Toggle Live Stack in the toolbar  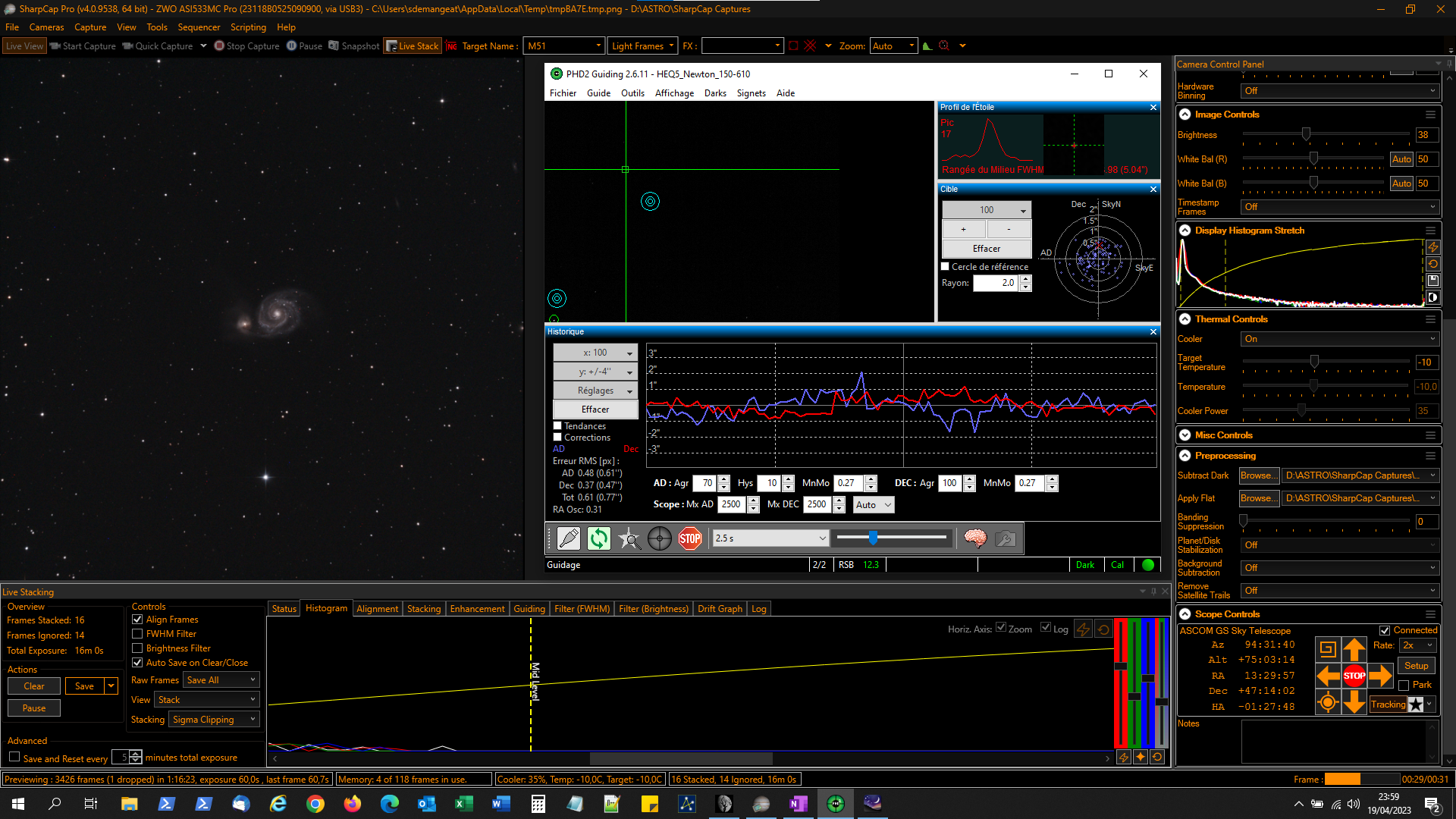(x=413, y=46)
